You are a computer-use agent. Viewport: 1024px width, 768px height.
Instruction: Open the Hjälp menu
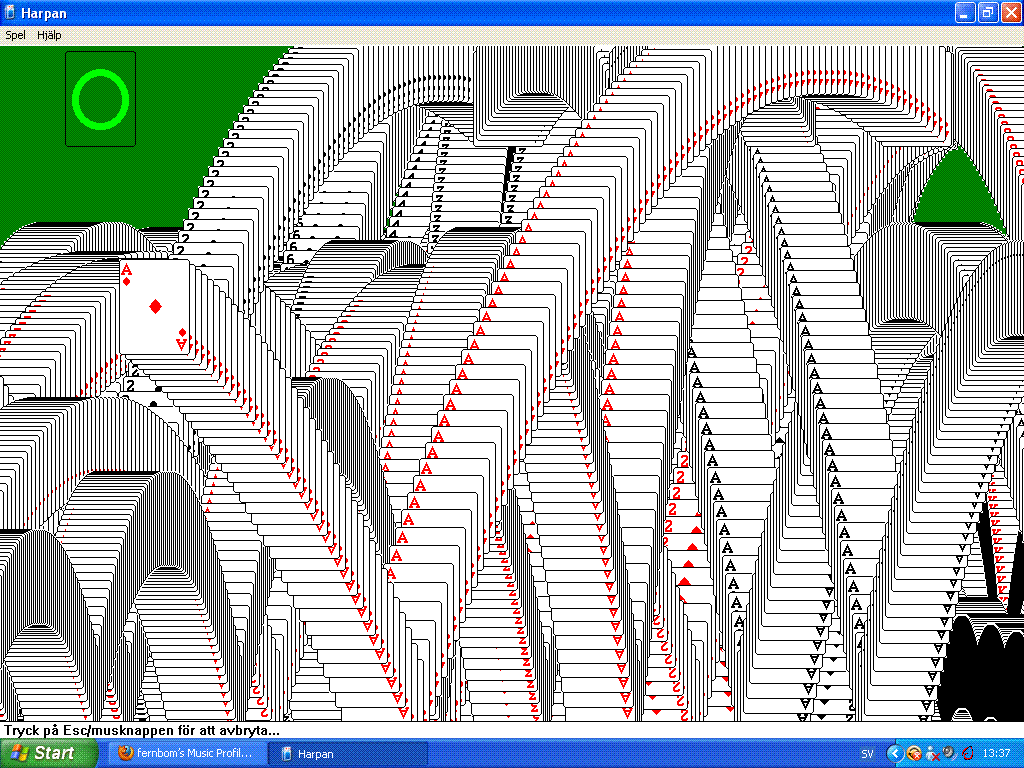pyautogui.click(x=49, y=35)
